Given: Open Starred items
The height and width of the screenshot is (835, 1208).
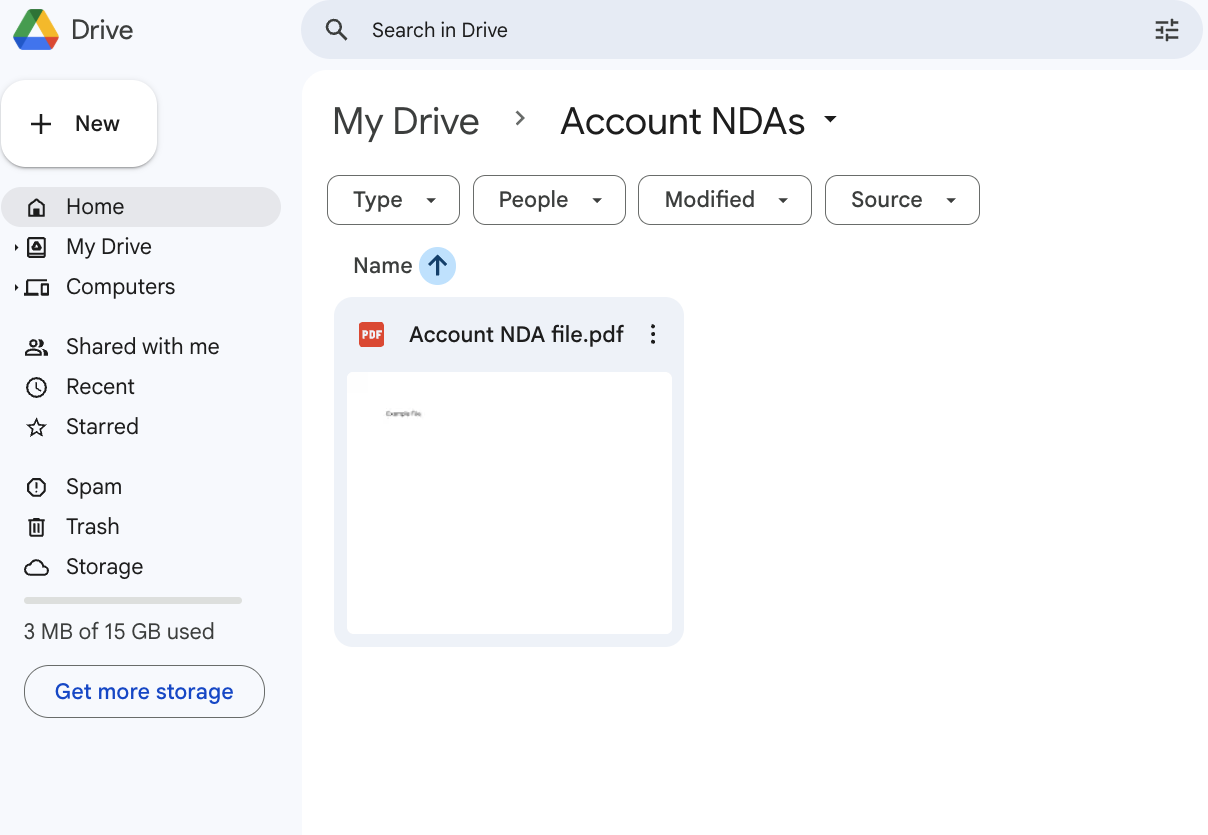Looking at the screenshot, I should click(x=101, y=427).
